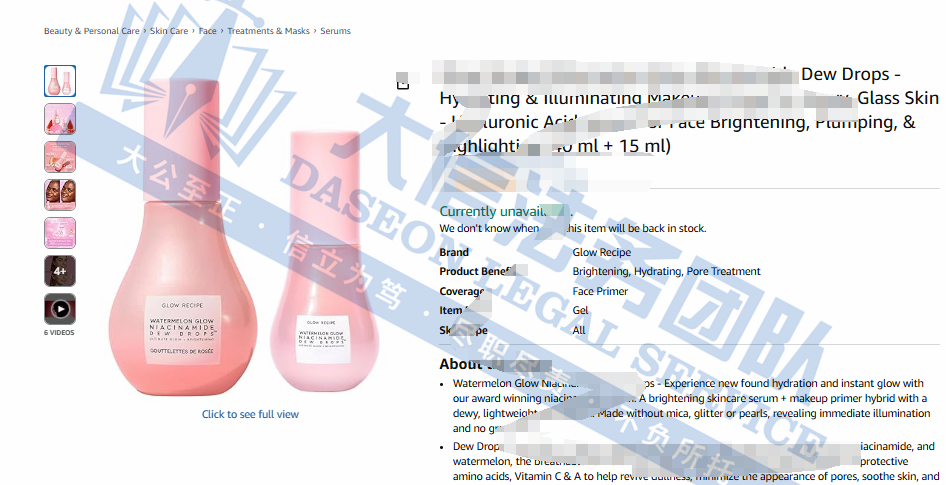Select the second product thumbnail with watermelon
The image size is (946, 485).
click(60, 119)
